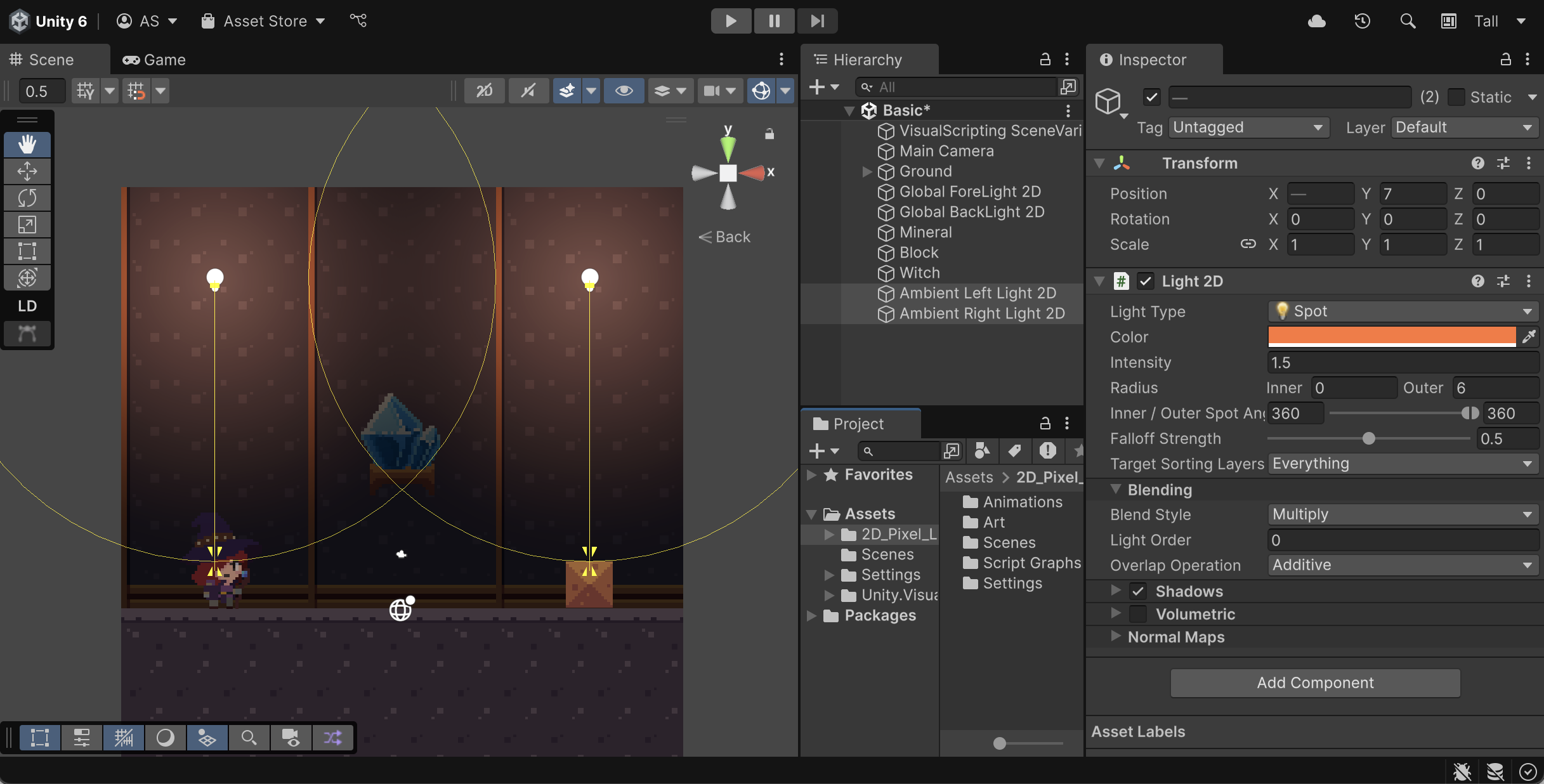
Task: Select the Move tool in scene toolbar
Action: pos(27,171)
